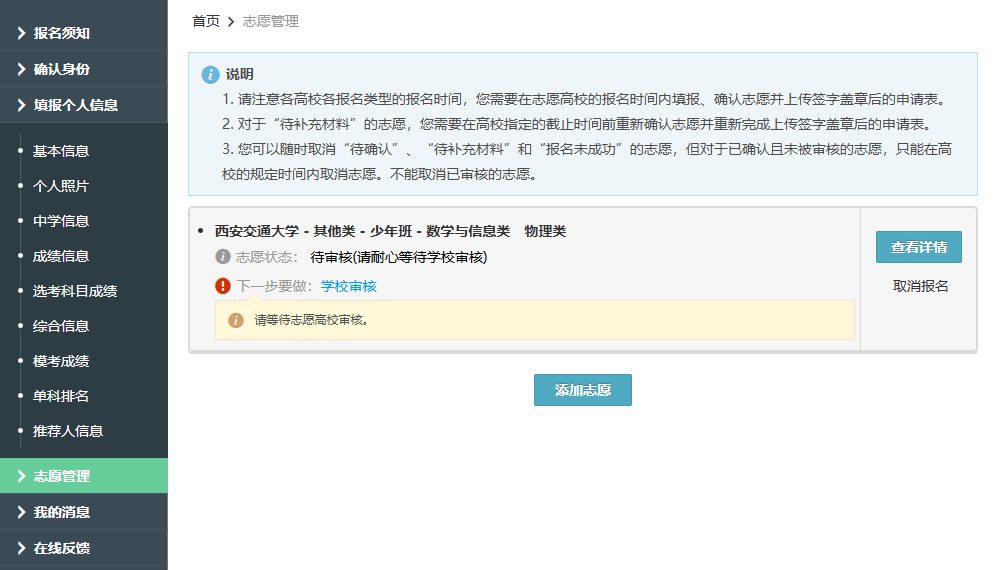Select 中学信息 in the sidebar

[61, 221]
